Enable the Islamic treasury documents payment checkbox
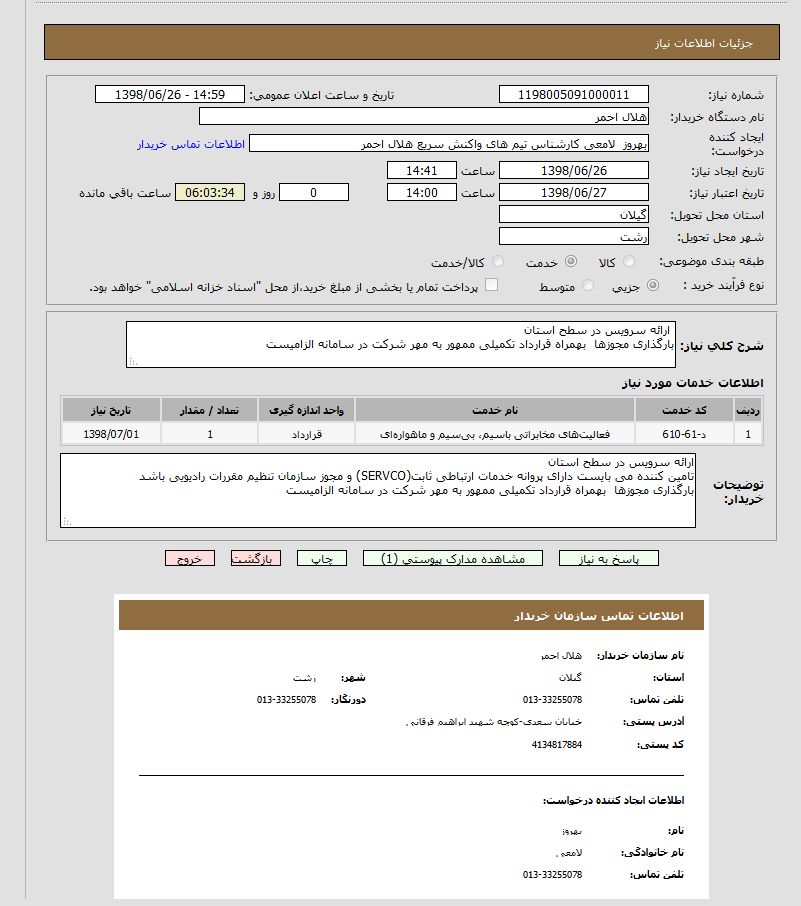This screenshot has width=801, height=906. [x=491, y=285]
